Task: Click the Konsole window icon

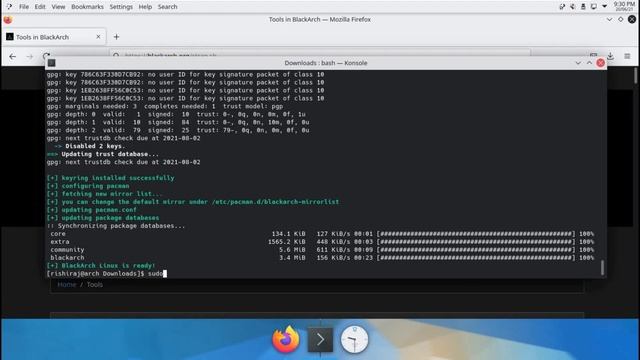Action: click(x=51, y=63)
